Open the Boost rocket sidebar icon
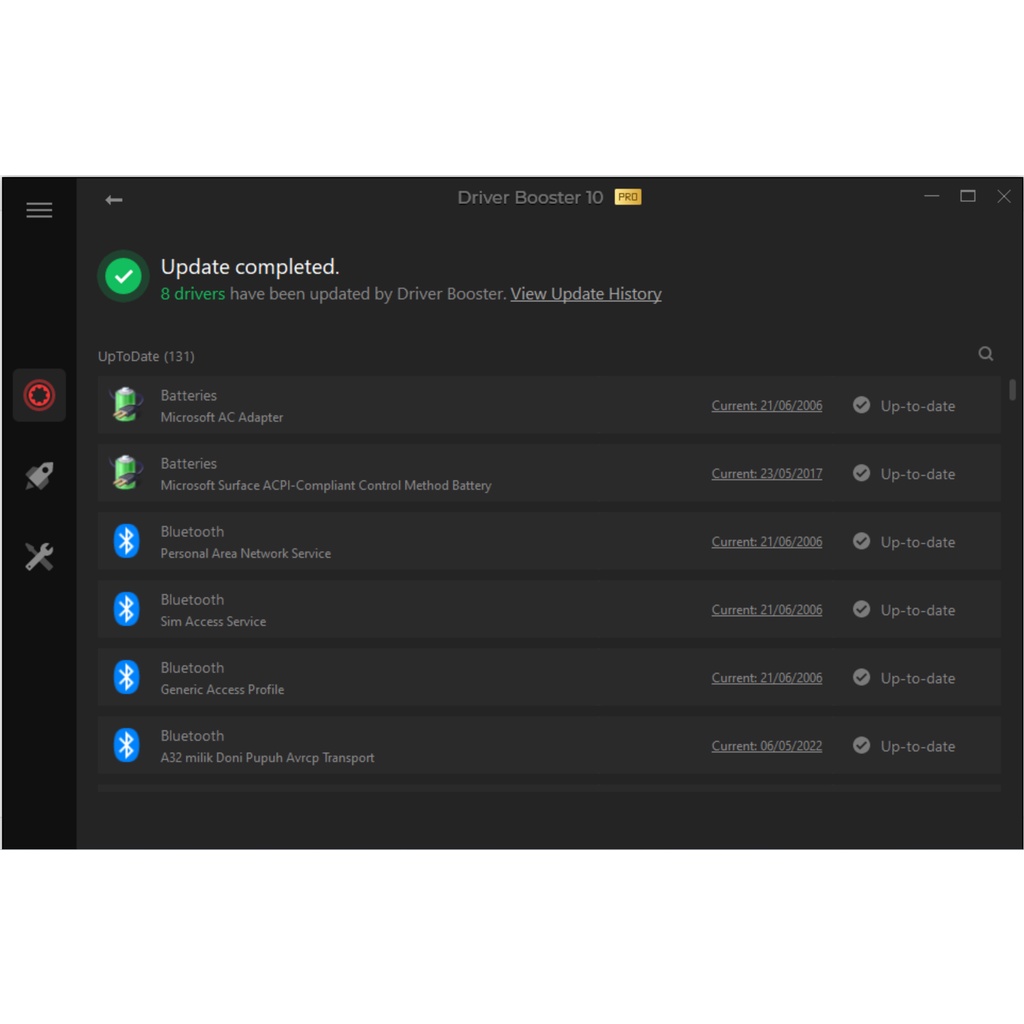This screenshot has height=1024, width=1024. tap(39, 476)
